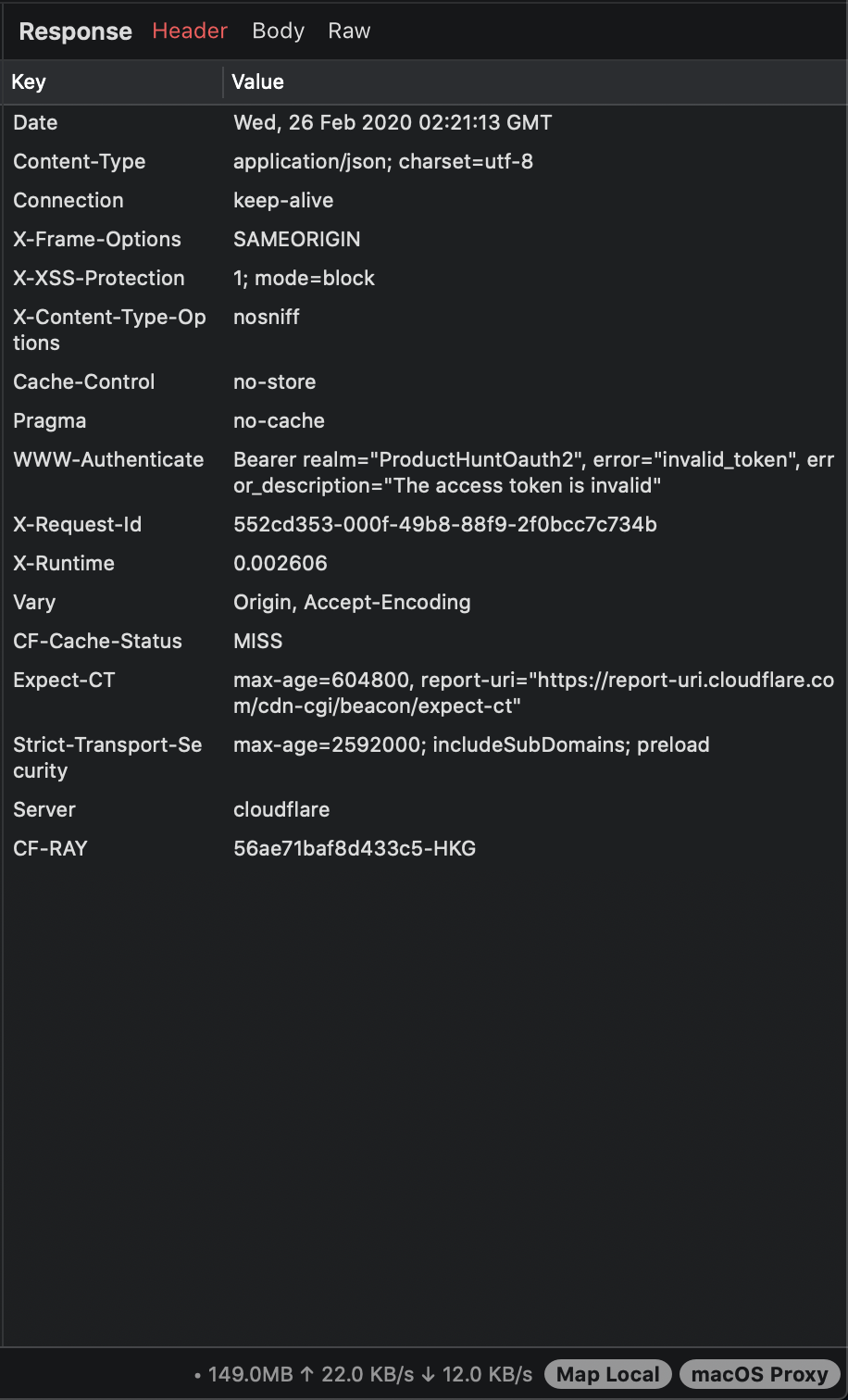Select the Server cloudflare row
The height and width of the screenshot is (1400, 848).
tap(281, 809)
